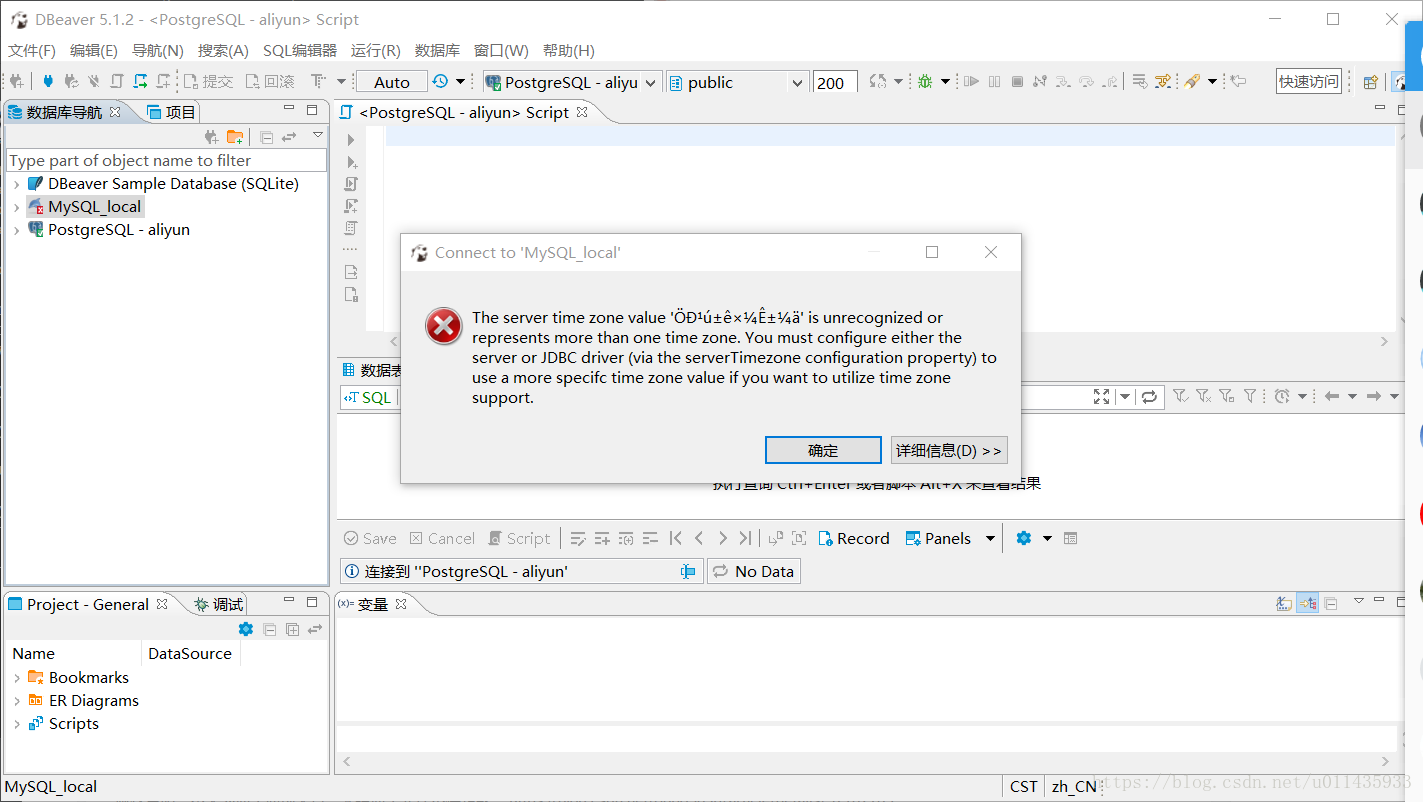Open the 编辑(E) menu
Screen dimensions: 1423x802
coord(94,50)
